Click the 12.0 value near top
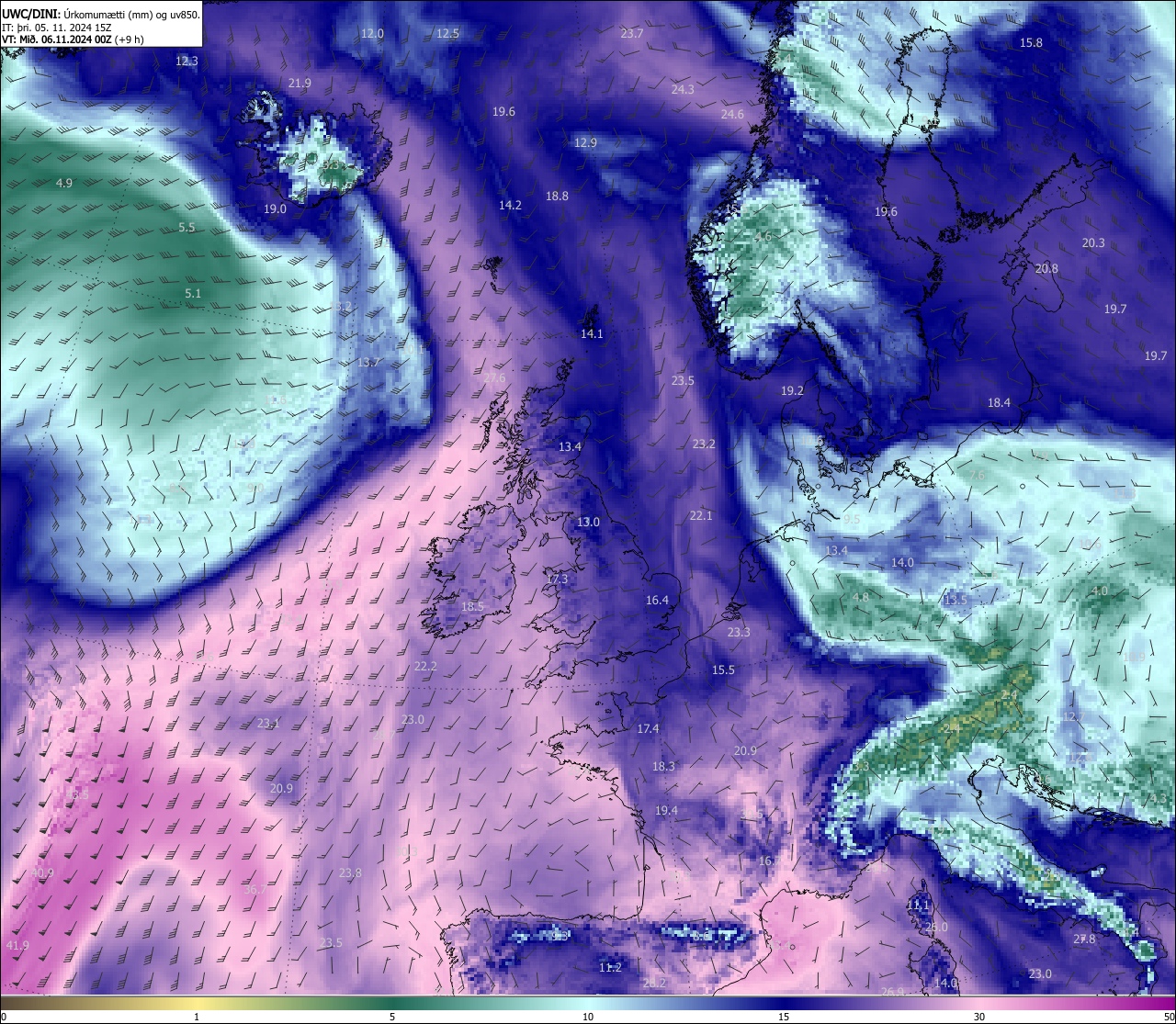This screenshot has width=1176, height=1024. pos(372,33)
